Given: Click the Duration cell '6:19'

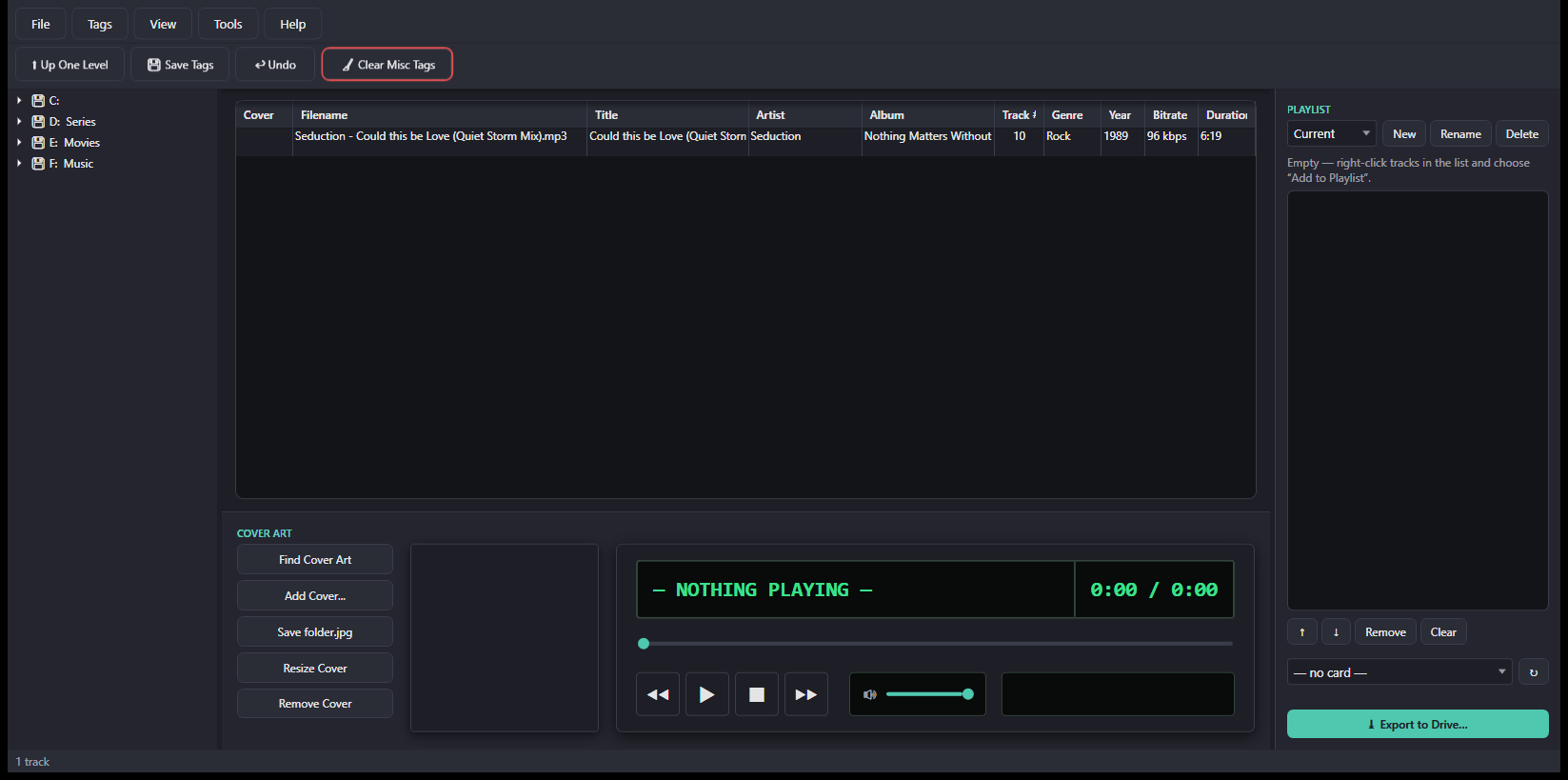Looking at the screenshot, I should (1211, 136).
